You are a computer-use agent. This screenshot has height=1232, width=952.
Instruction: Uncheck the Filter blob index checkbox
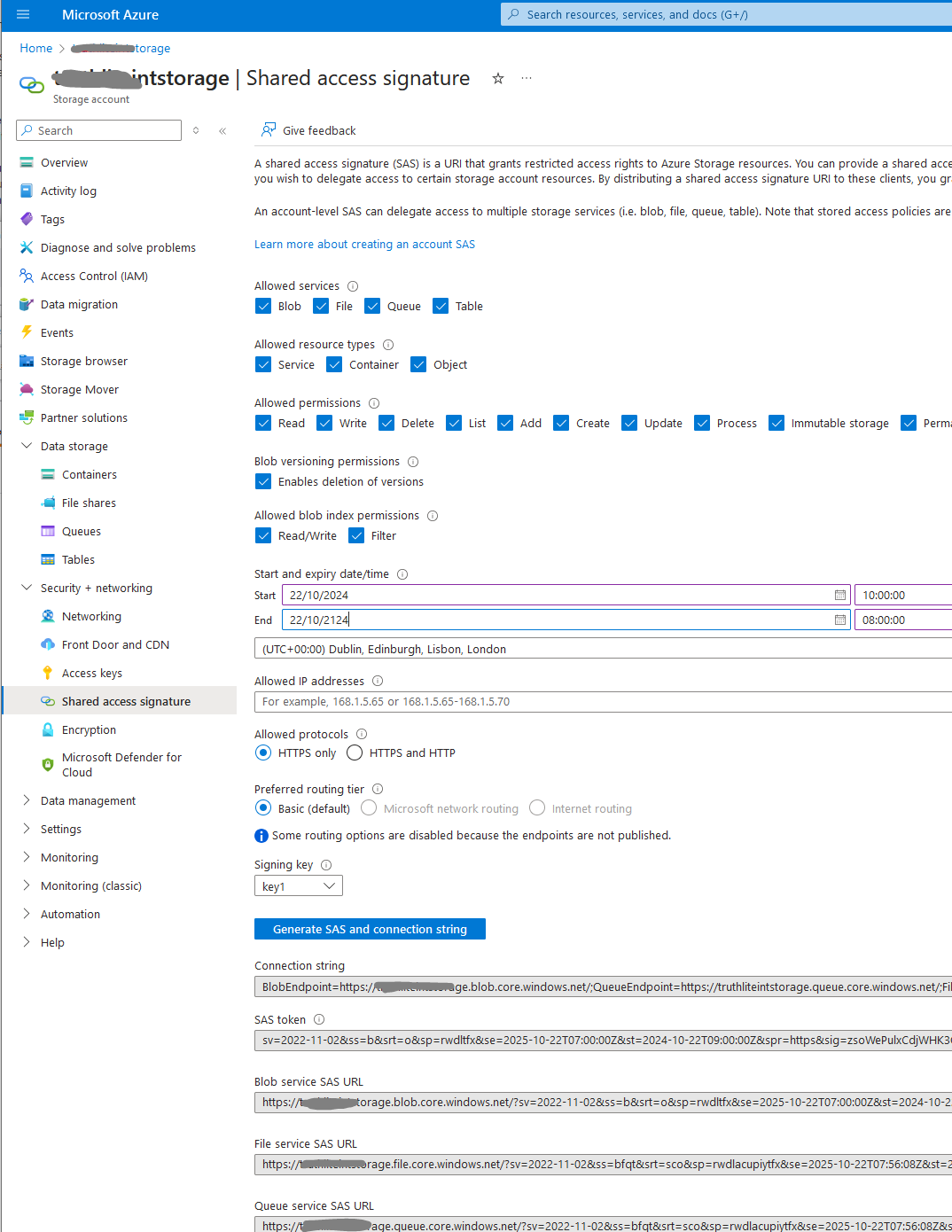click(356, 535)
